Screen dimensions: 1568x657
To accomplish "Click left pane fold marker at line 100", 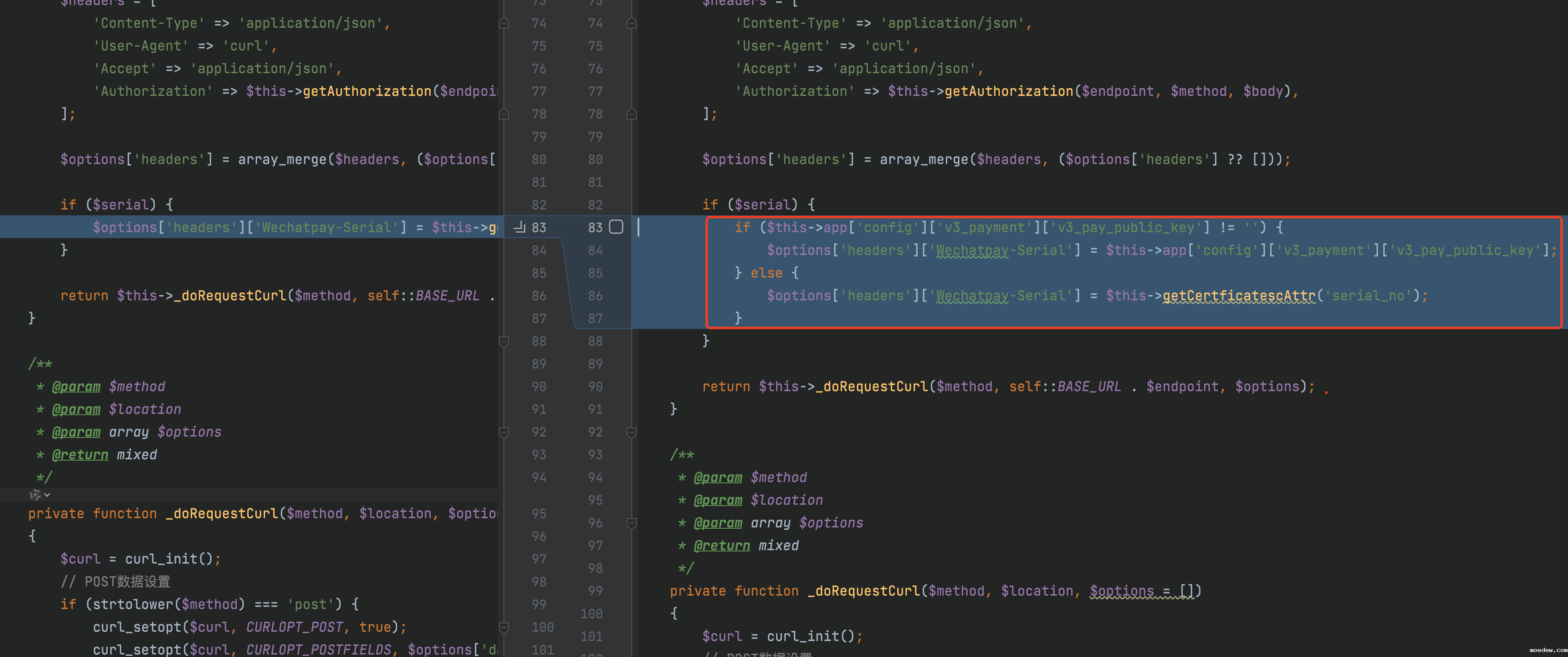I will coord(503,627).
